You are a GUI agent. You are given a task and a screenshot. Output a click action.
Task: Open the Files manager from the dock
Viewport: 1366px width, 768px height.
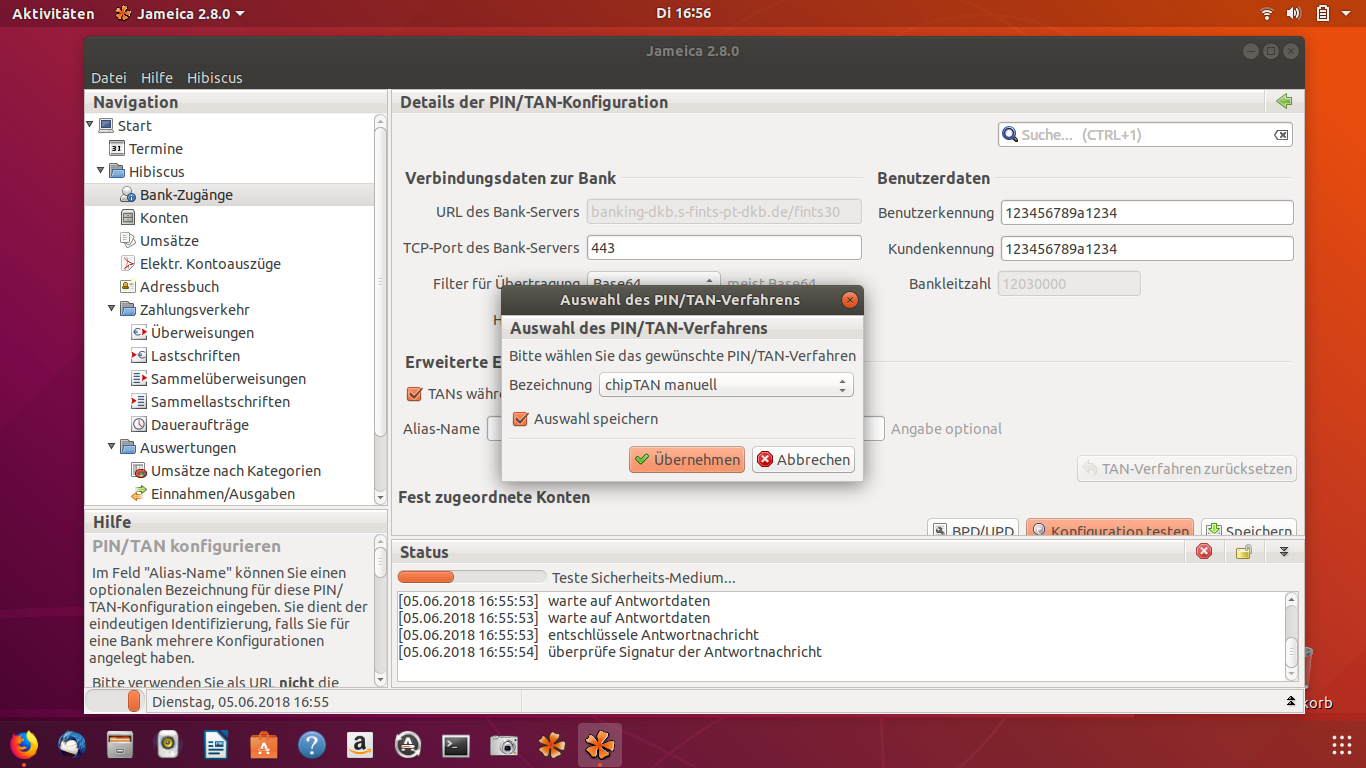tap(120, 745)
